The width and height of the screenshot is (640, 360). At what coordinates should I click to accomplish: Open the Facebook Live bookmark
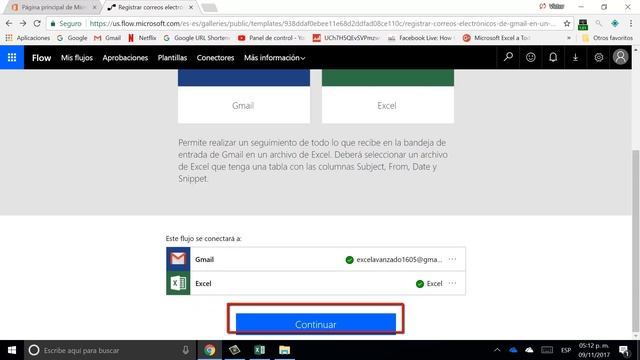(421, 38)
